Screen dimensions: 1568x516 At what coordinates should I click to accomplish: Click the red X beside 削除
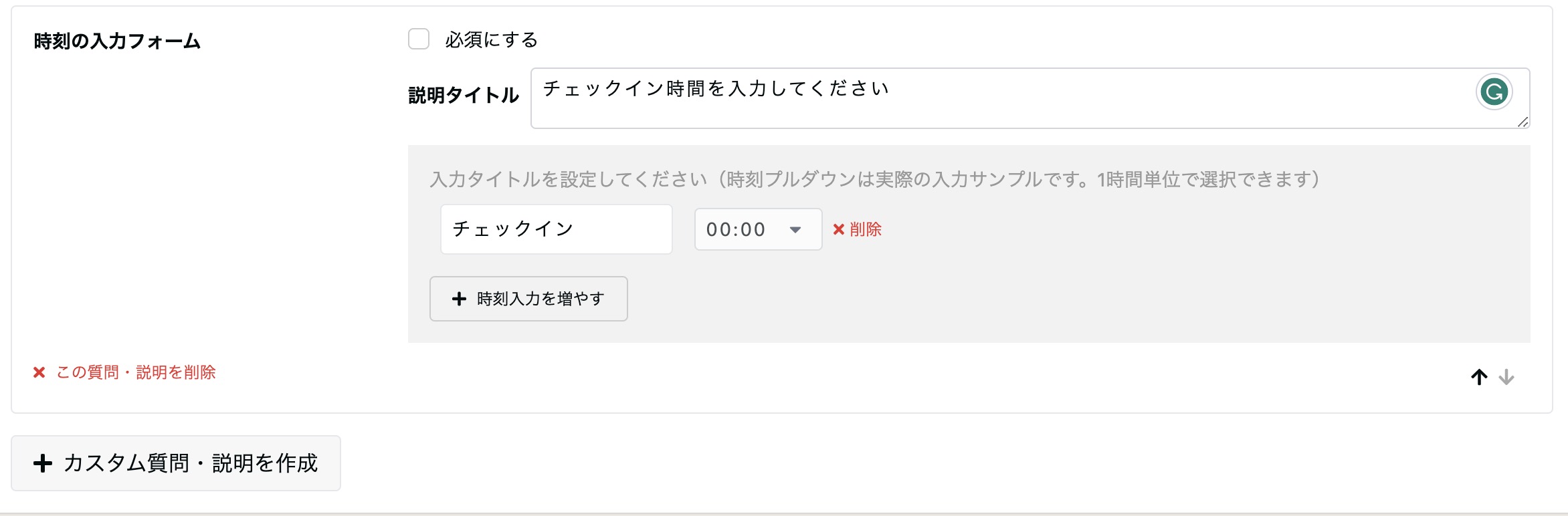[x=838, y=229]
